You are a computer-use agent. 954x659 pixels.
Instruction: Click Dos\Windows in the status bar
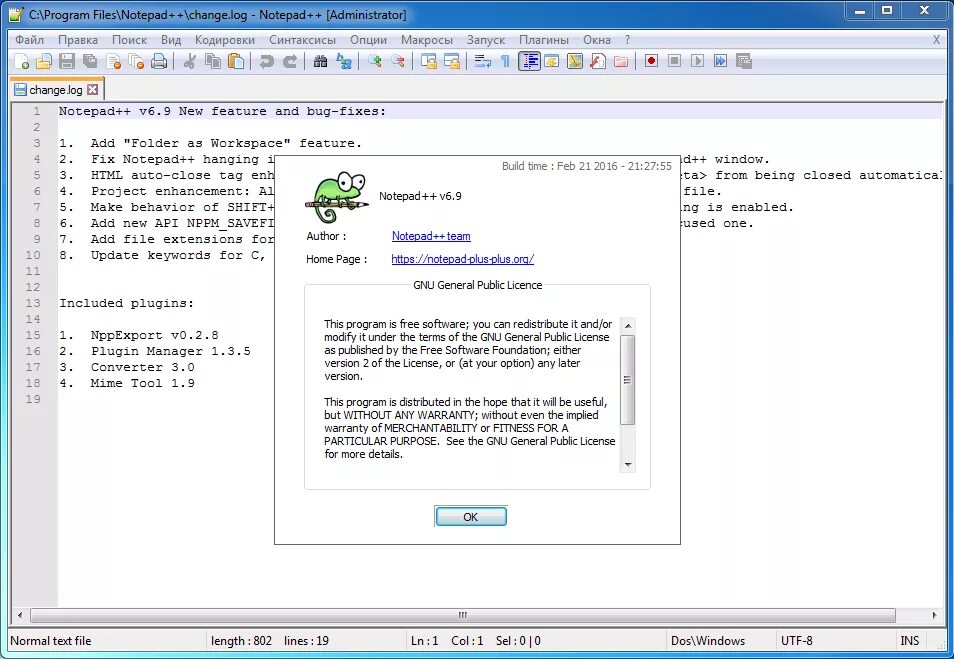pos(708,641)
